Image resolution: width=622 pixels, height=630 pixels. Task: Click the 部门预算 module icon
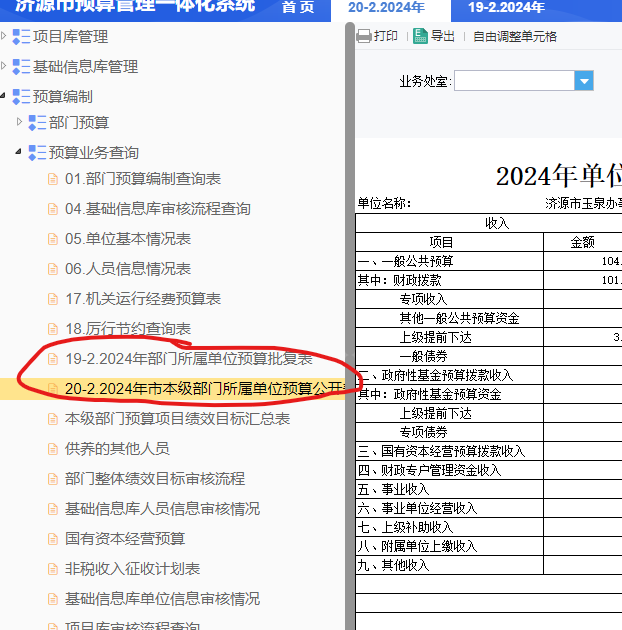tap(37, 123)
